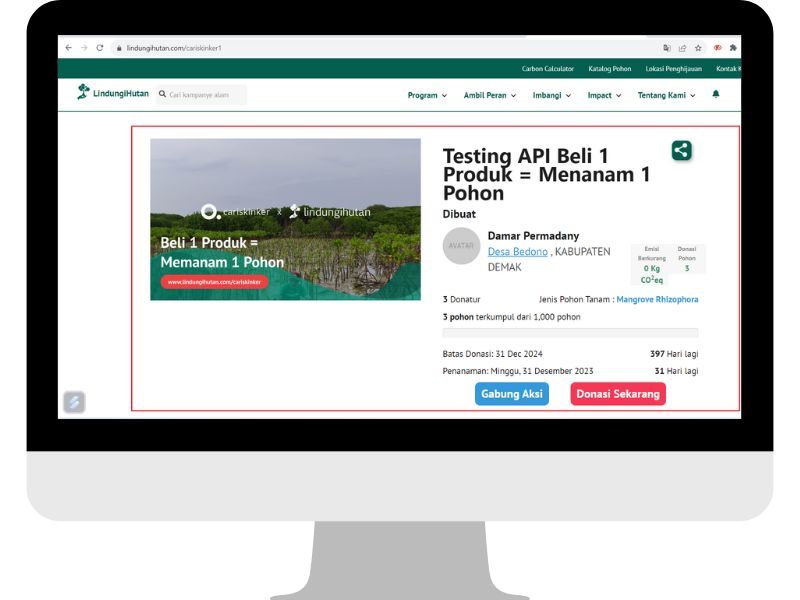Open Carbon Calculator in top bar

[x=547, y=68]
